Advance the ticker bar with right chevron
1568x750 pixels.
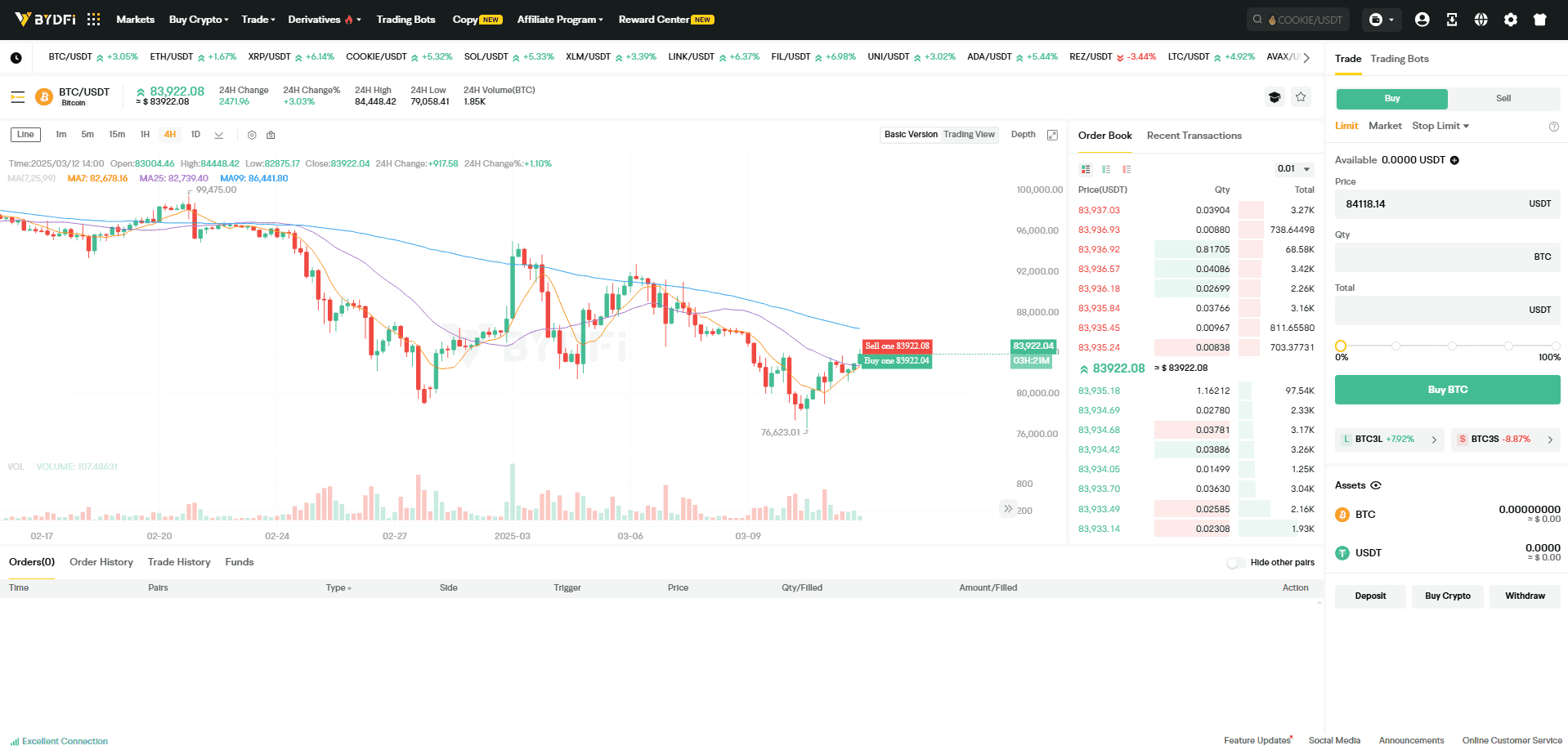tap(1306, 58)
